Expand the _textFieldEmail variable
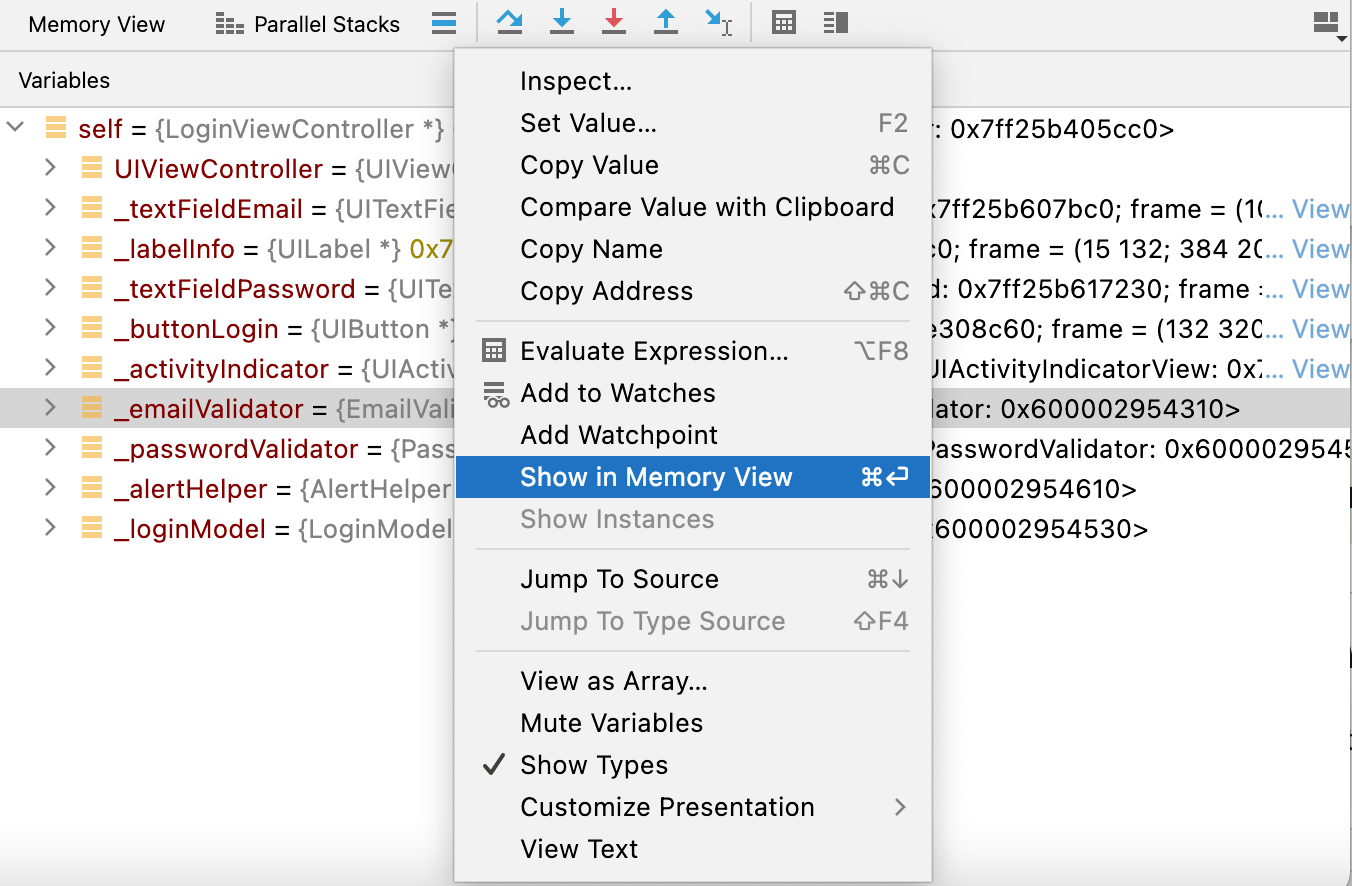The height and width of the screenshot is (886, 1352). point(50,208)
